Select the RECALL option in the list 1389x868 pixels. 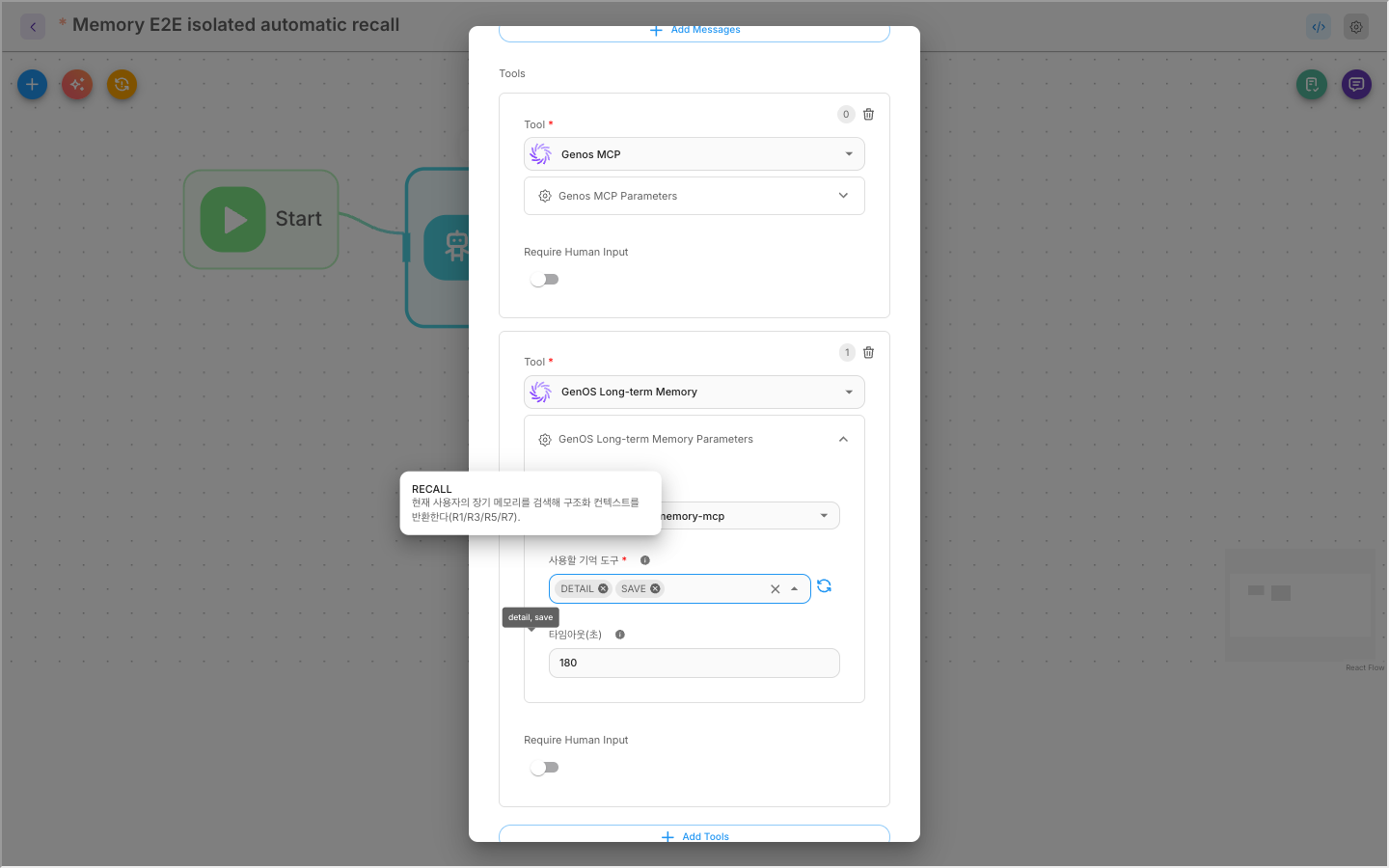531,502
